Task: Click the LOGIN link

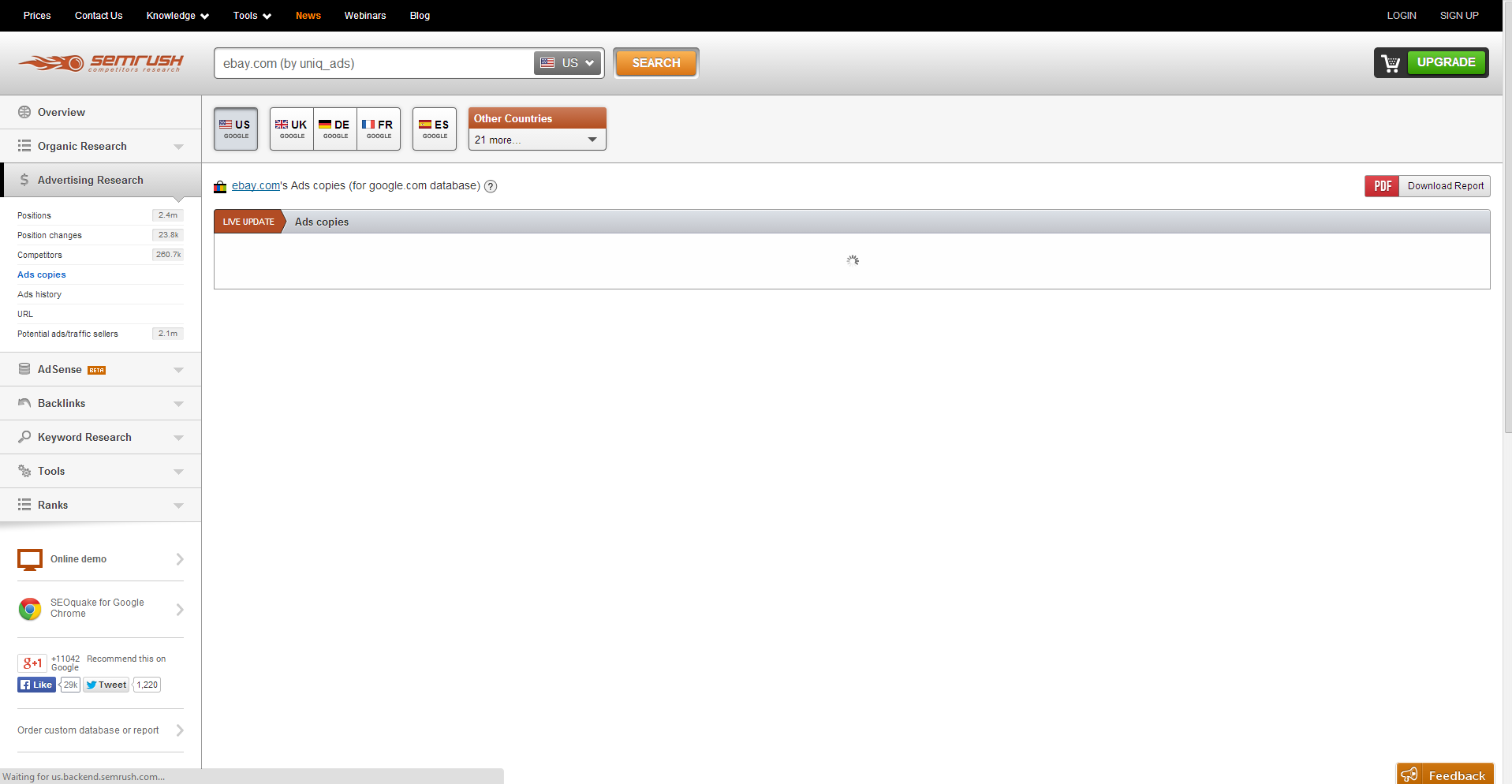Action: tap(1402, 16)
